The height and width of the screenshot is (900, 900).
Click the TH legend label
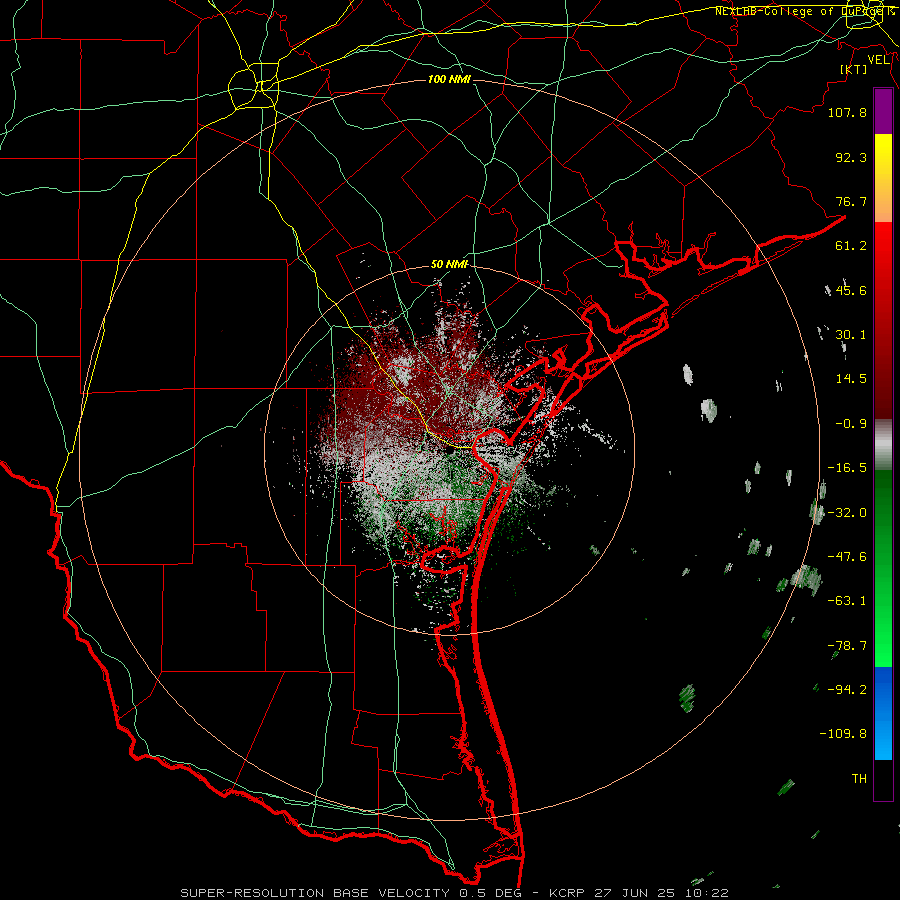click(859, 779)
